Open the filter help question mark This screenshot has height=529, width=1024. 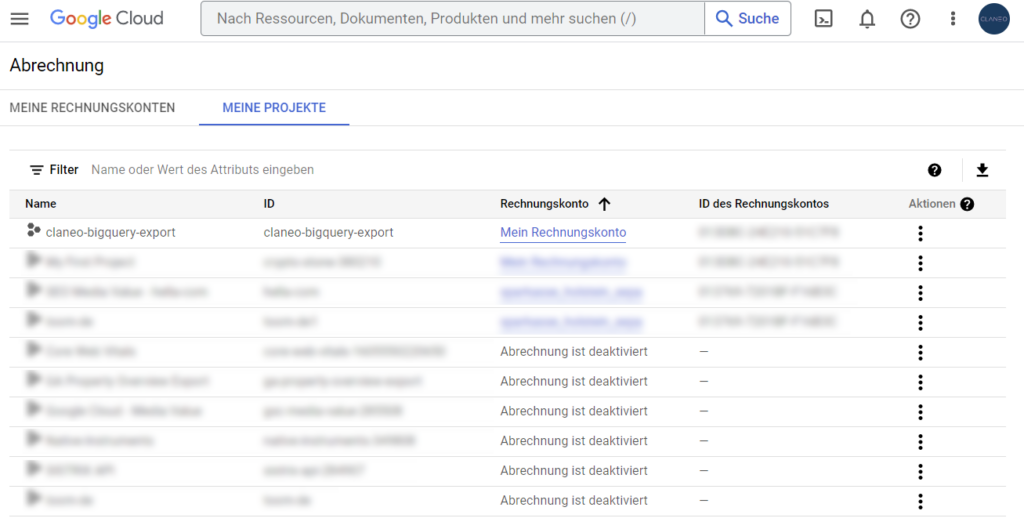935,170
